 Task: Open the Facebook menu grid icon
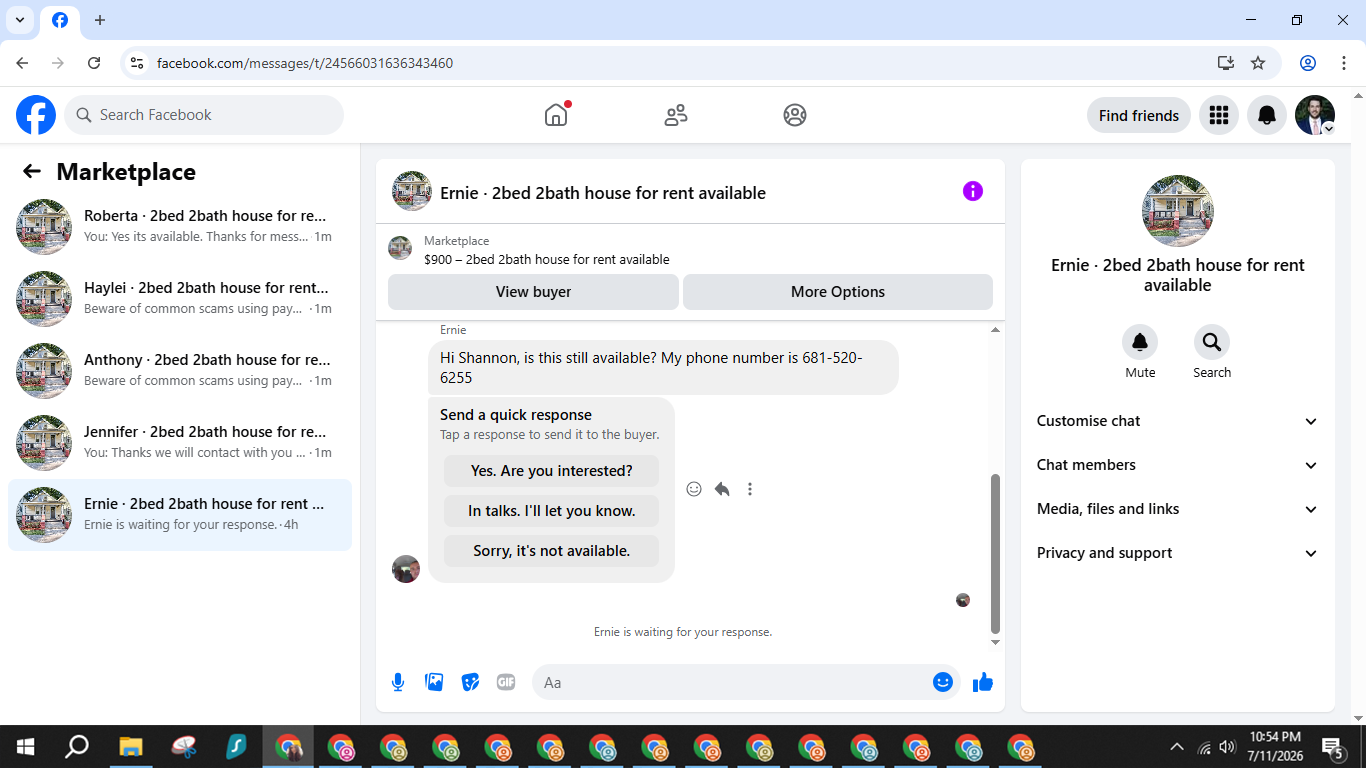pos(1219,115)
